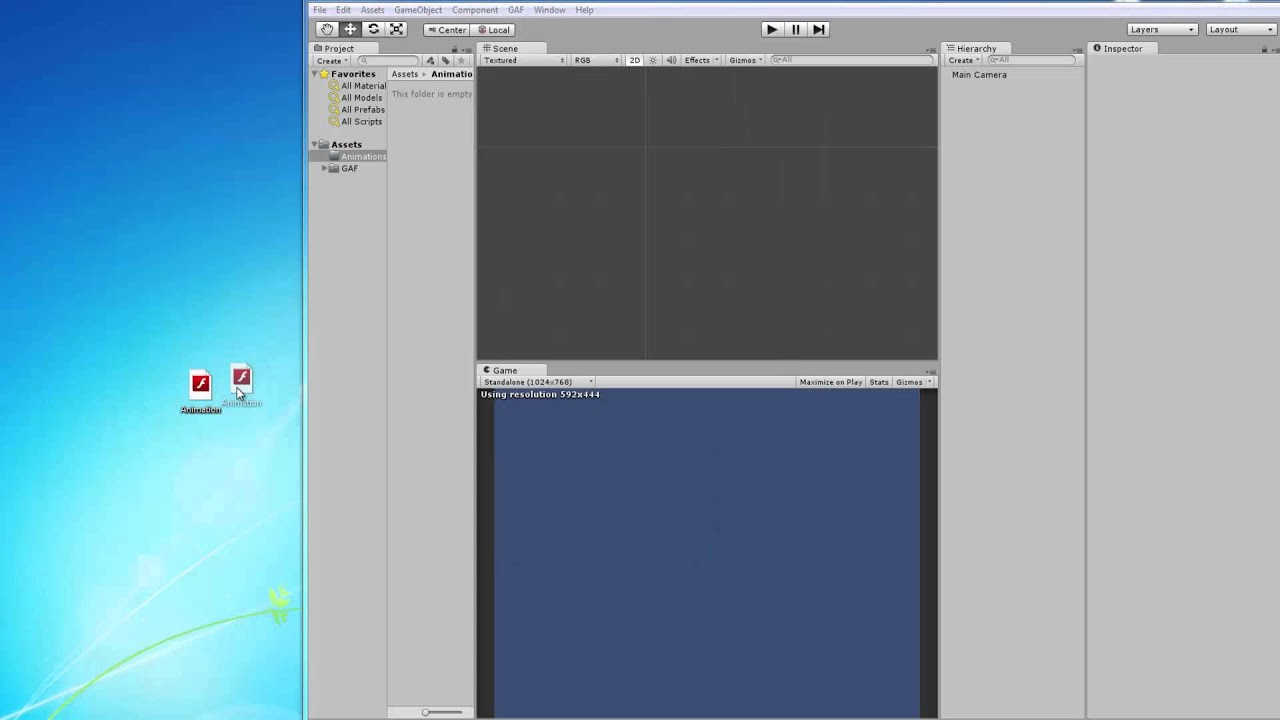
Task: Toggle Maximize on Play in Game view
Action: 830,382
